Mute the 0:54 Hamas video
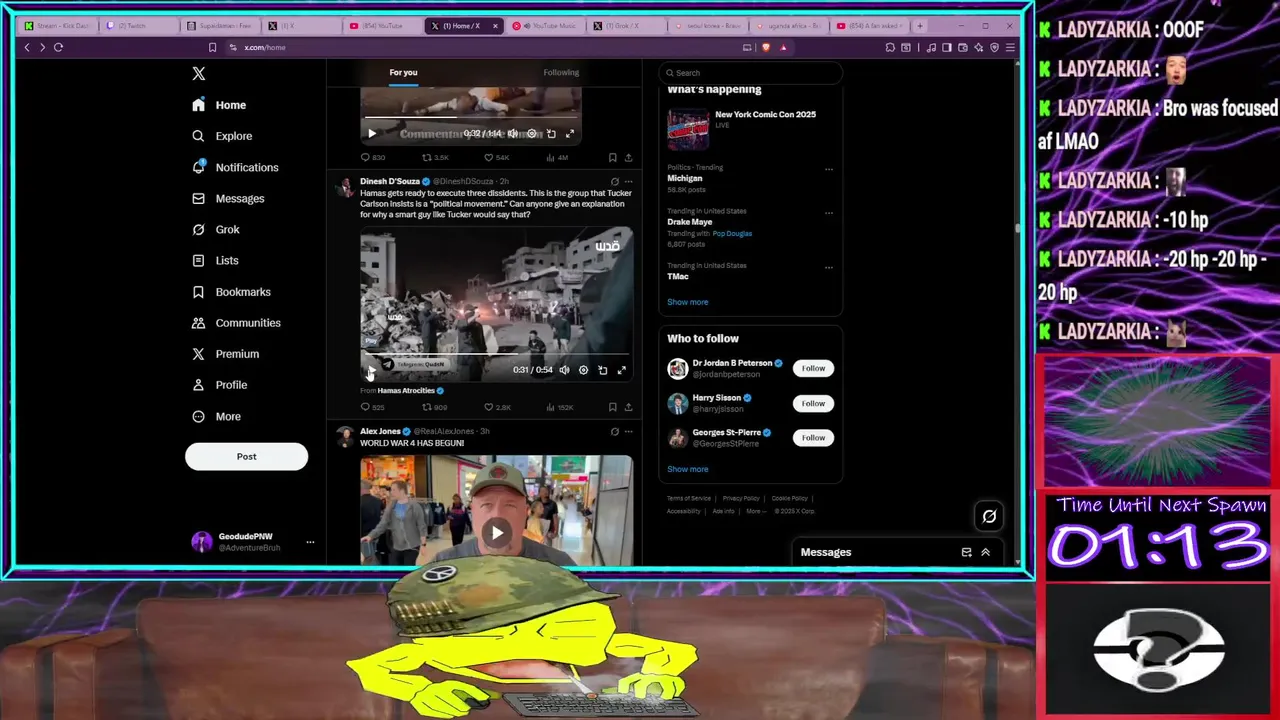The width and height of the screenshot is (1280, 720). 564,370
